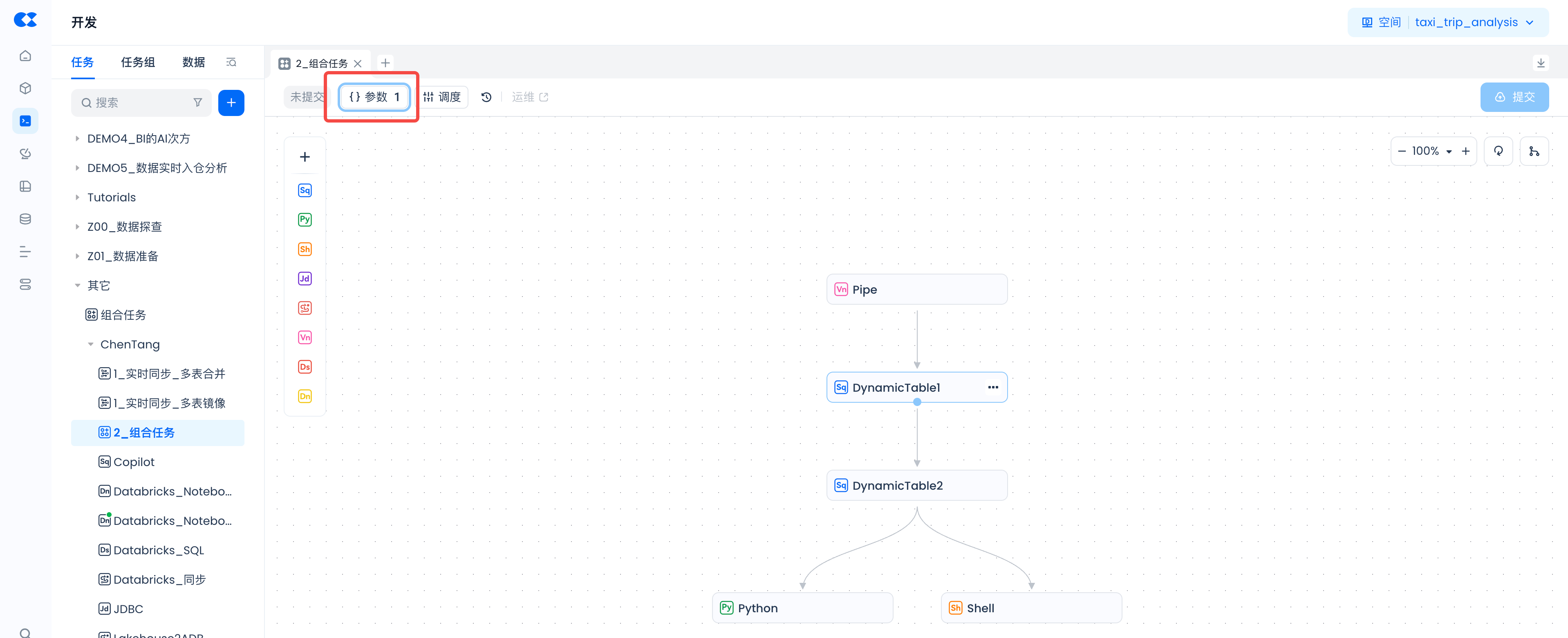Screen dimensions: 1568x638
Task: Open the DynamicTable1 node more options
Action: [x=993, y=388]
